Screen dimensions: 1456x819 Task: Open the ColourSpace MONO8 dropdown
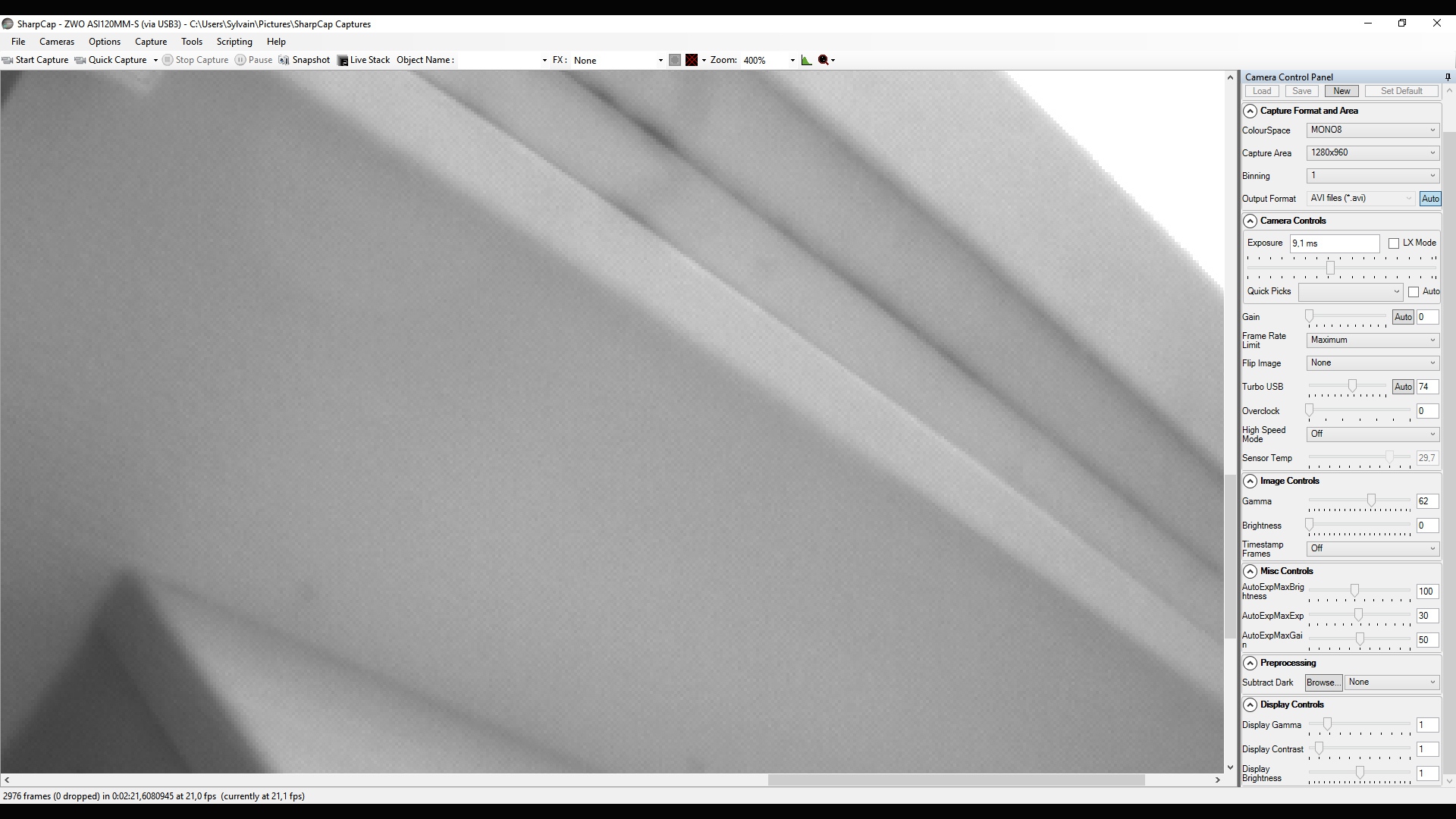tap(1373, 130)
